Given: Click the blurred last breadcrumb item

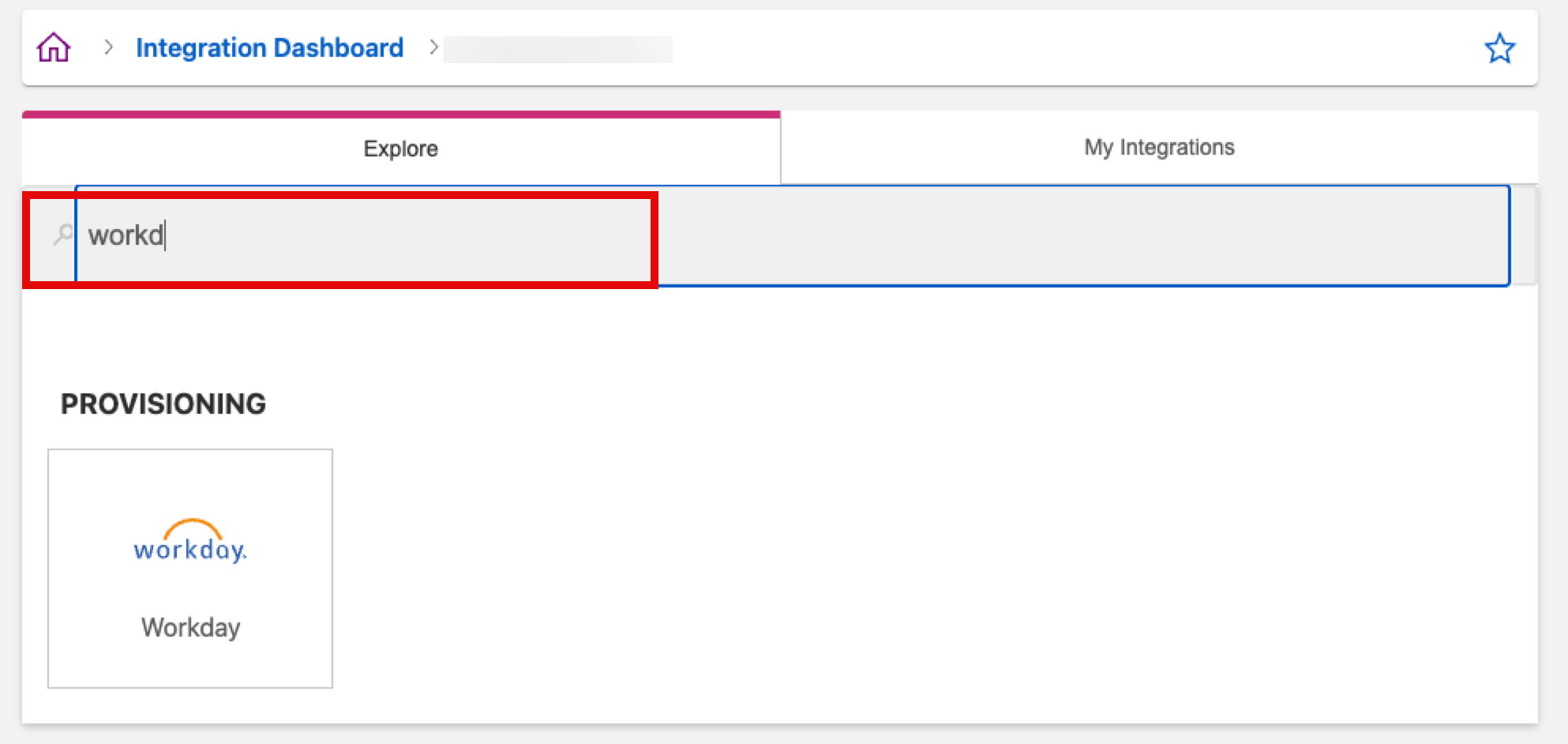Looking at the screenshot, I should (557, 49).
